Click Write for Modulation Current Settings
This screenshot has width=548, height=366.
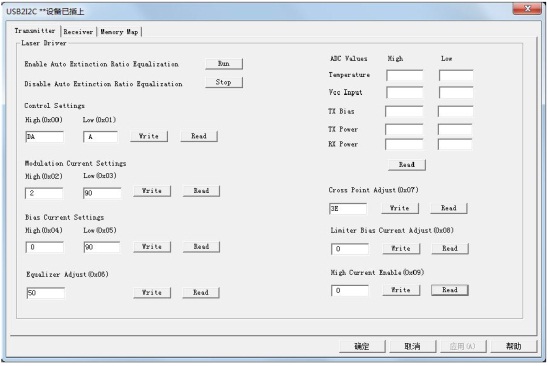click(152, 191)
